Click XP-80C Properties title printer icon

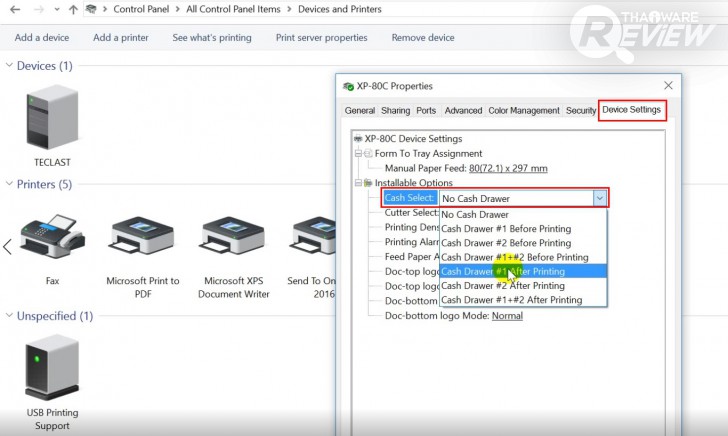[348, 86]
